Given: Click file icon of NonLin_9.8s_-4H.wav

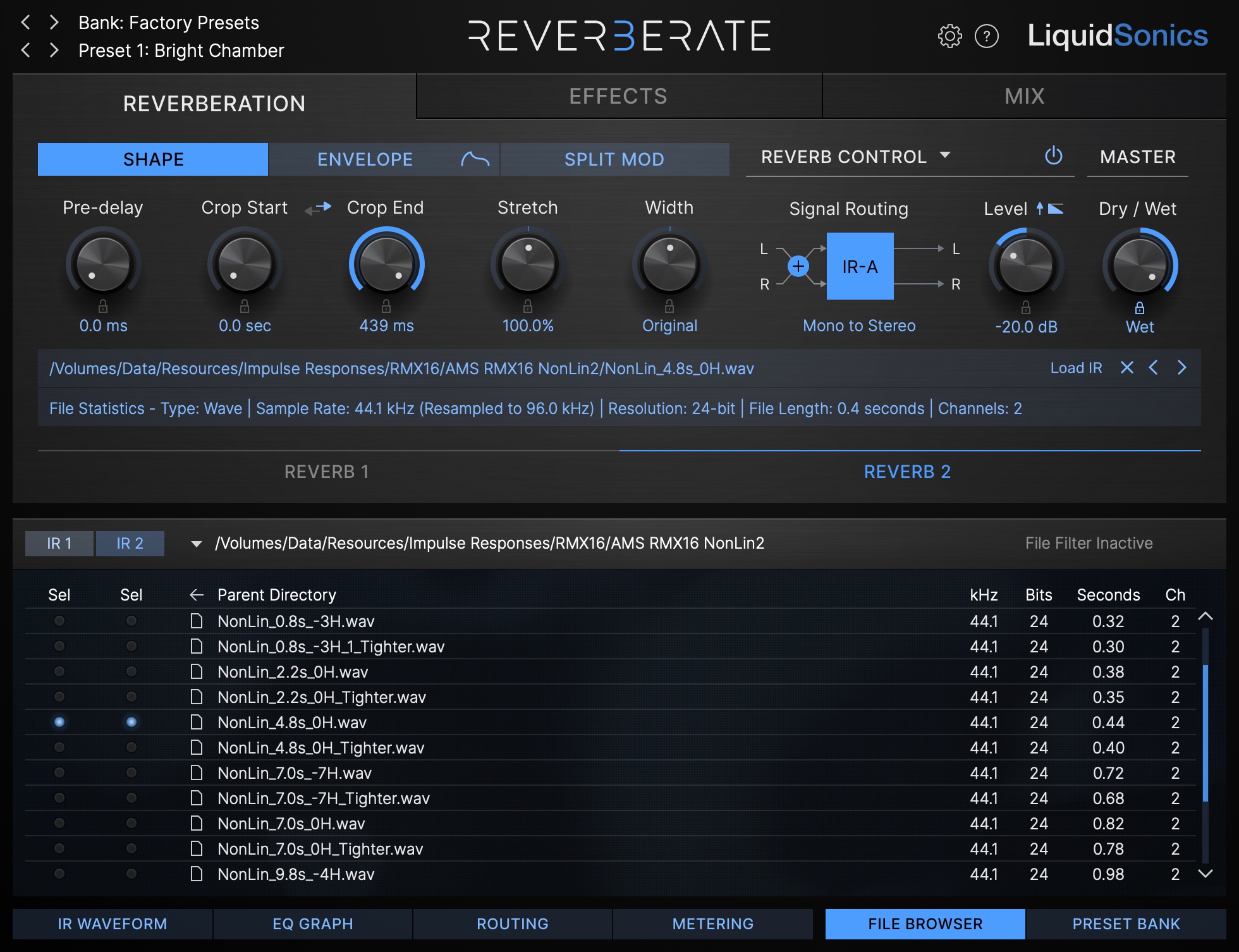Looking at the screenshot, I should coord(197,874).
